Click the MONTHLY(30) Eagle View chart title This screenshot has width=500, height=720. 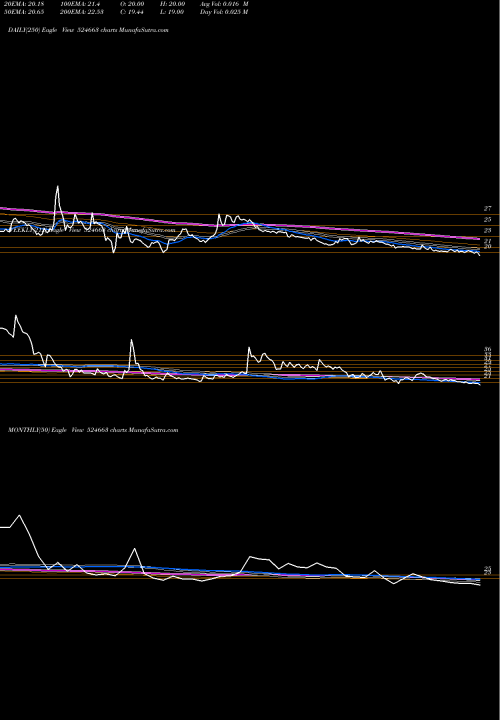(x=93, y=430)
